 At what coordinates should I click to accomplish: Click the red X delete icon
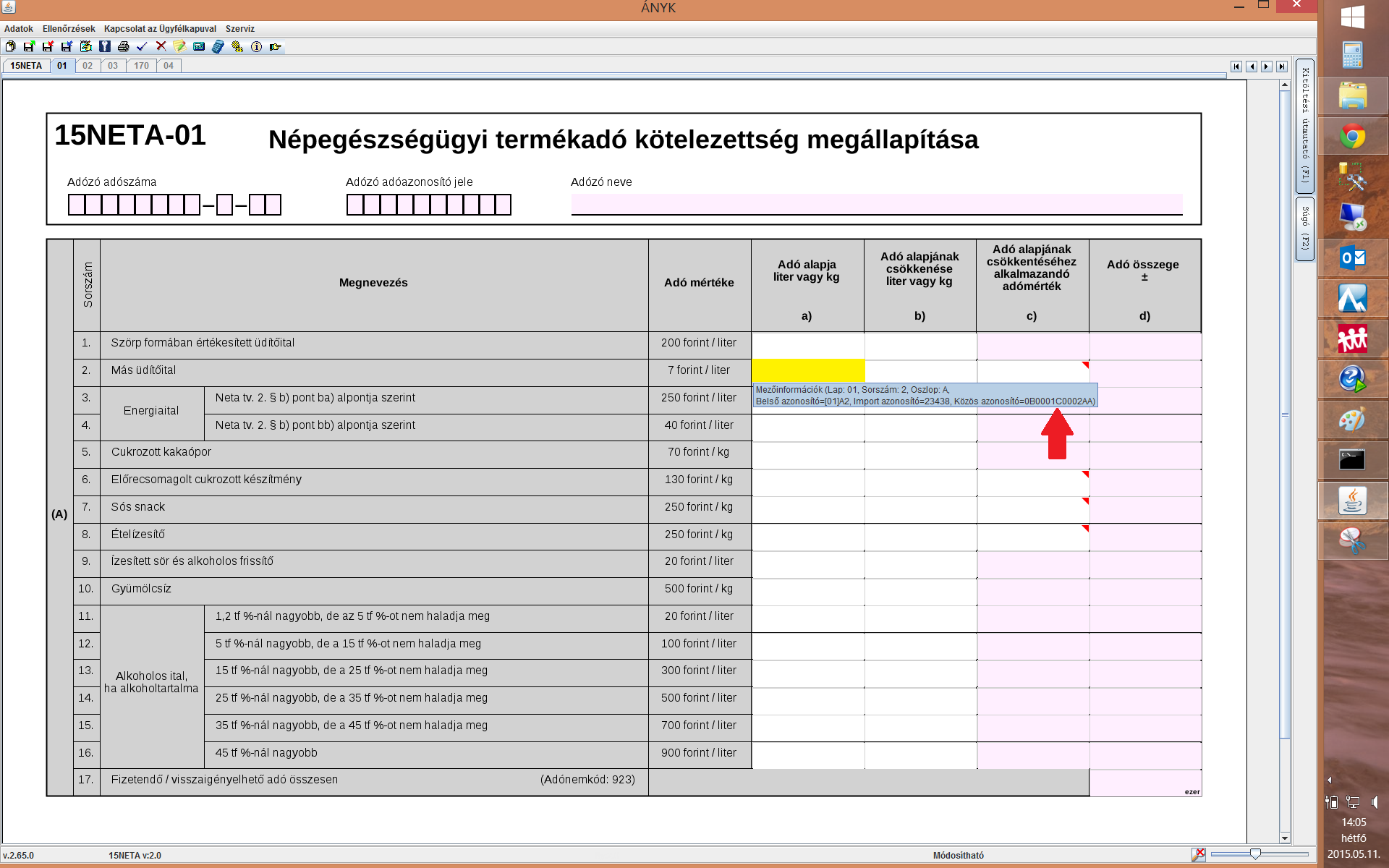(161, 46)
